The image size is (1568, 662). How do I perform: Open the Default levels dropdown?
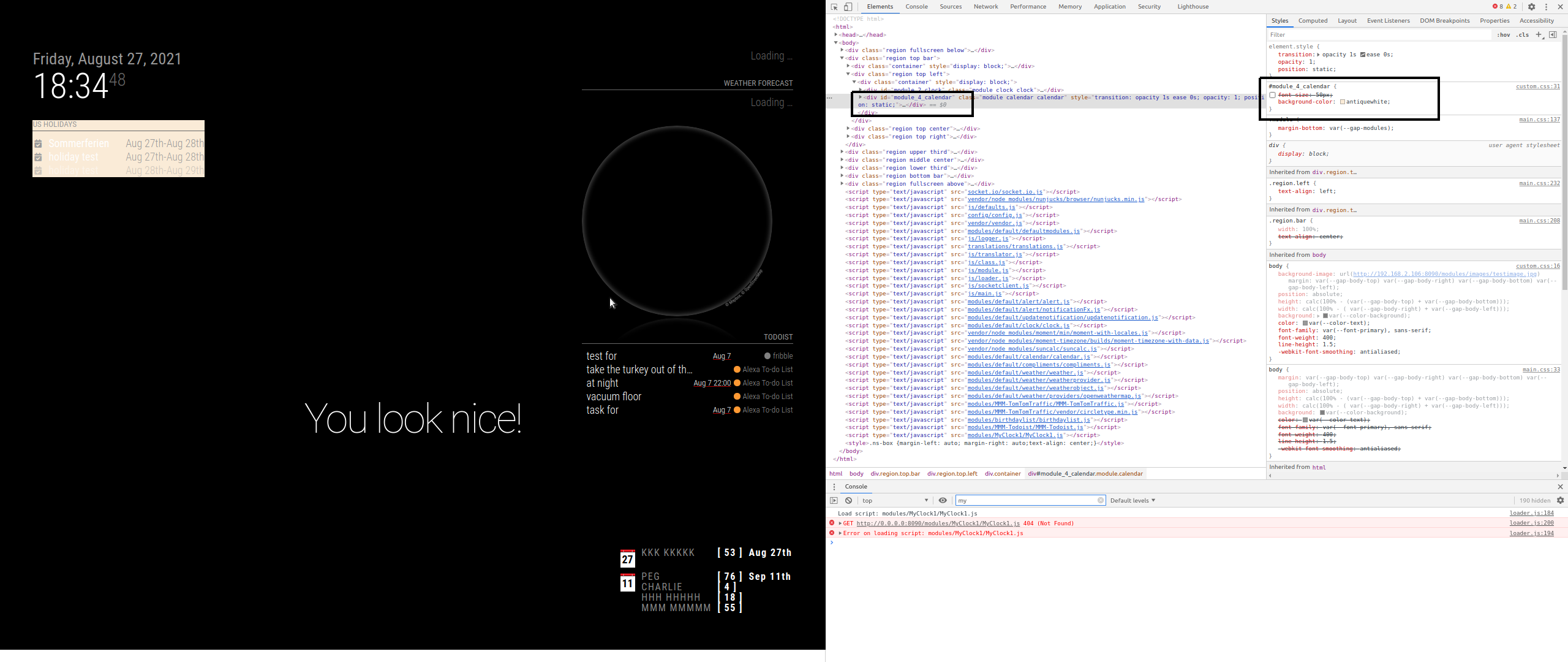1132,500
